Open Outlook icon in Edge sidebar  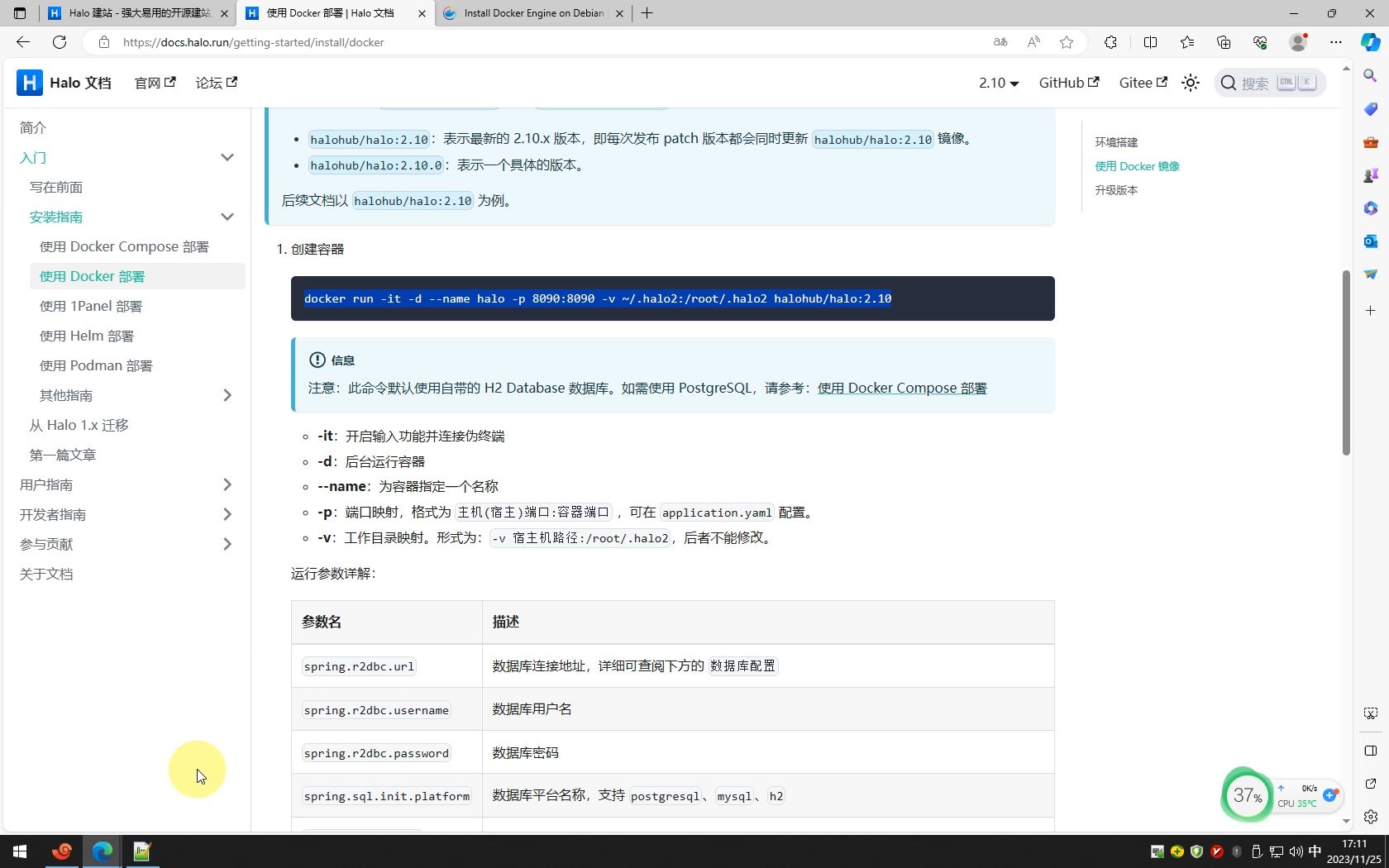click(1371, 241)
